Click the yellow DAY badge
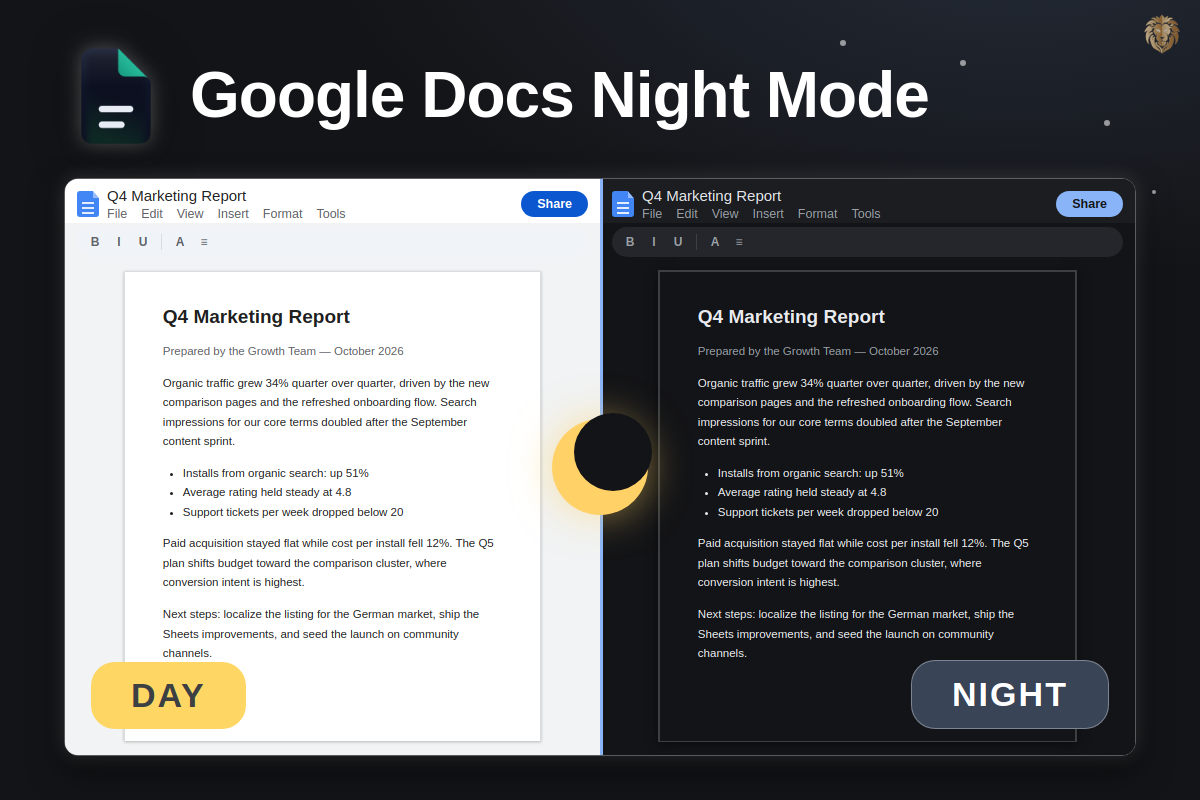1200x800 pixels. coord(168,695)
